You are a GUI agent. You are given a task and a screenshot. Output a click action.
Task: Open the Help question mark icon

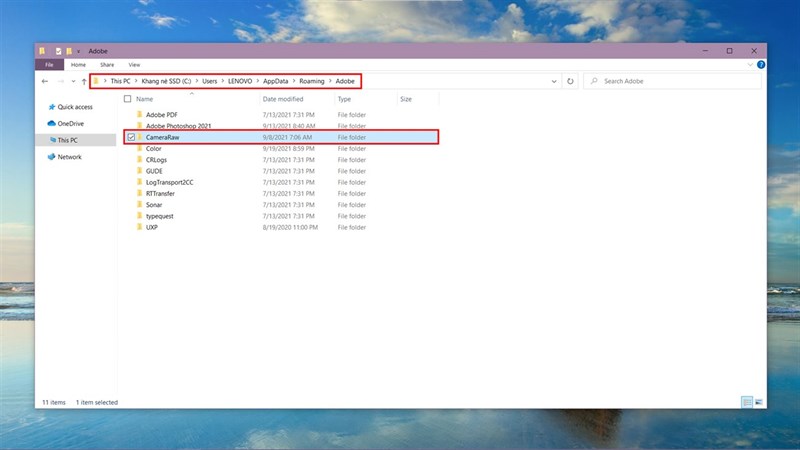(x=761, y=65)
